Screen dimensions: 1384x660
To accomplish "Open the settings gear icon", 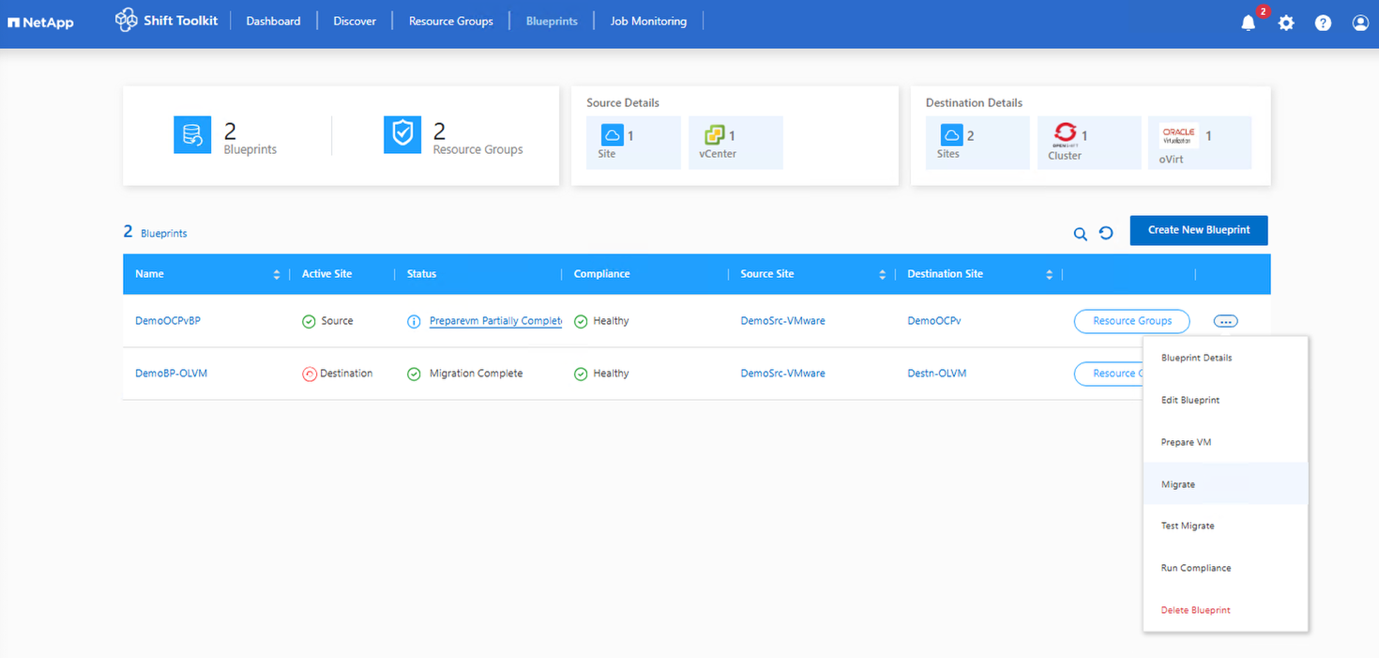I will [x=1286, y=23].
